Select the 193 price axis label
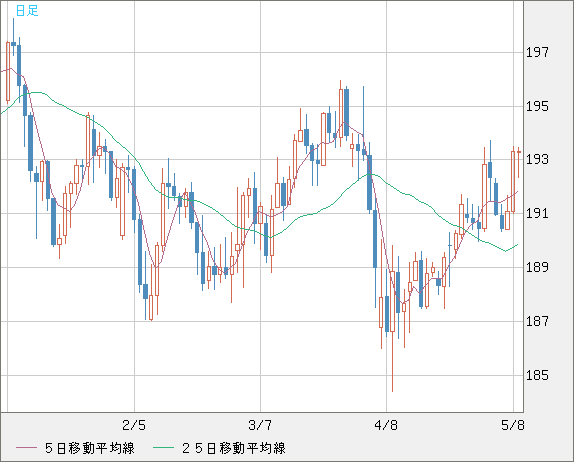 pos(537,159)
